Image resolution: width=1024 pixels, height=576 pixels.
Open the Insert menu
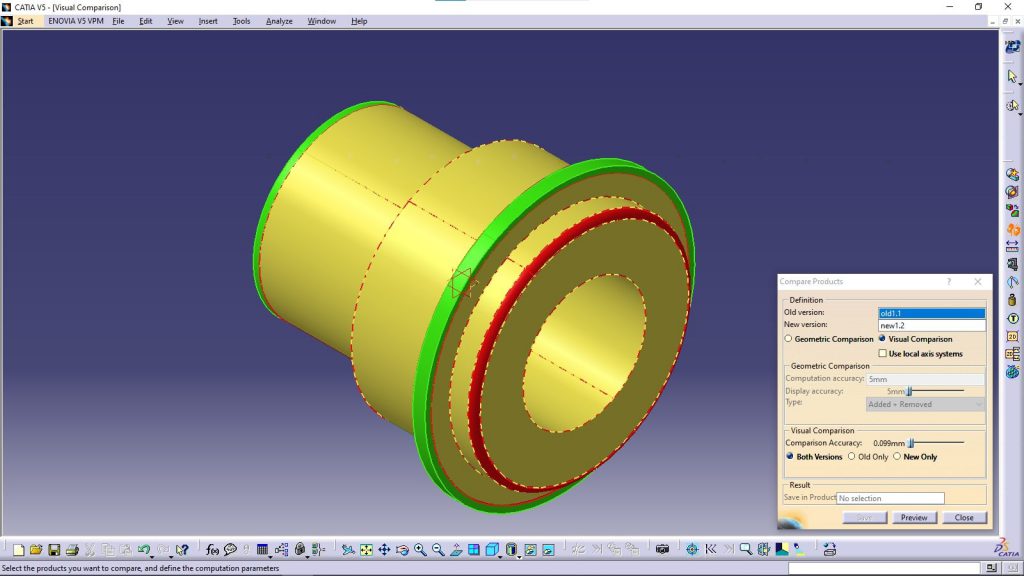[x=208, y=21]
